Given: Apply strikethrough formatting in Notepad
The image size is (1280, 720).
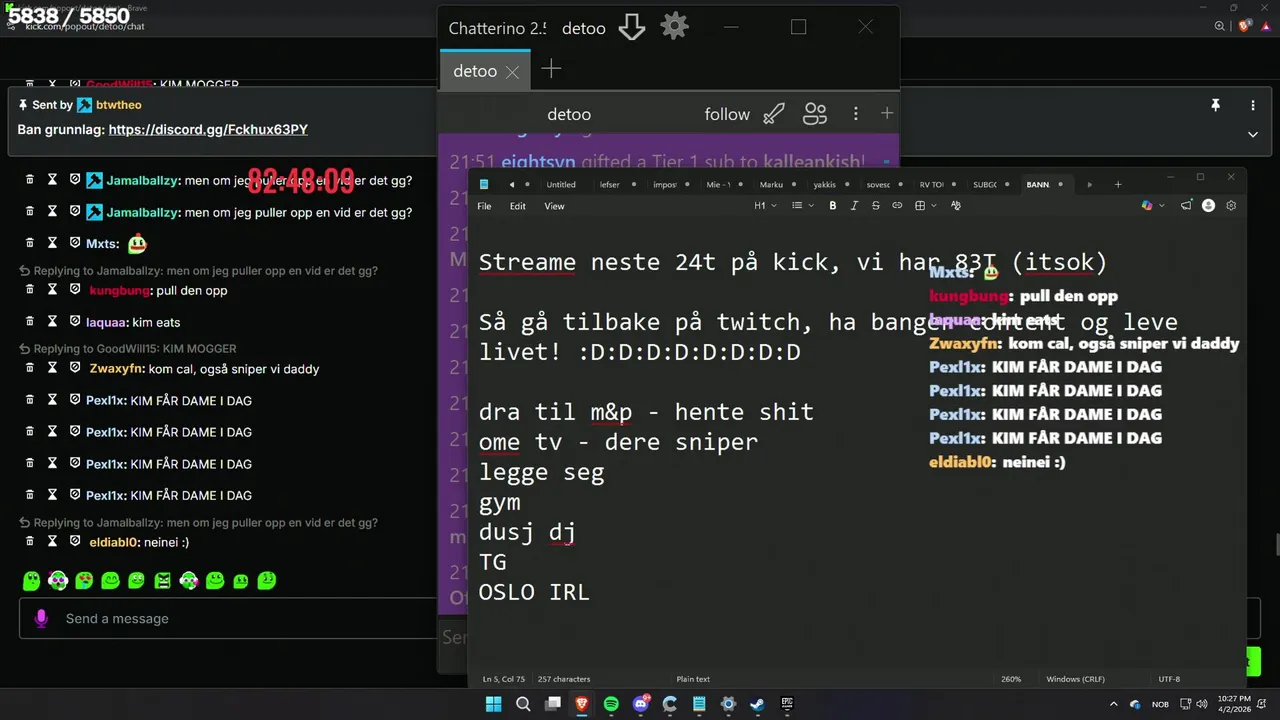Looking at the screenshot, I should coord(876,206).
